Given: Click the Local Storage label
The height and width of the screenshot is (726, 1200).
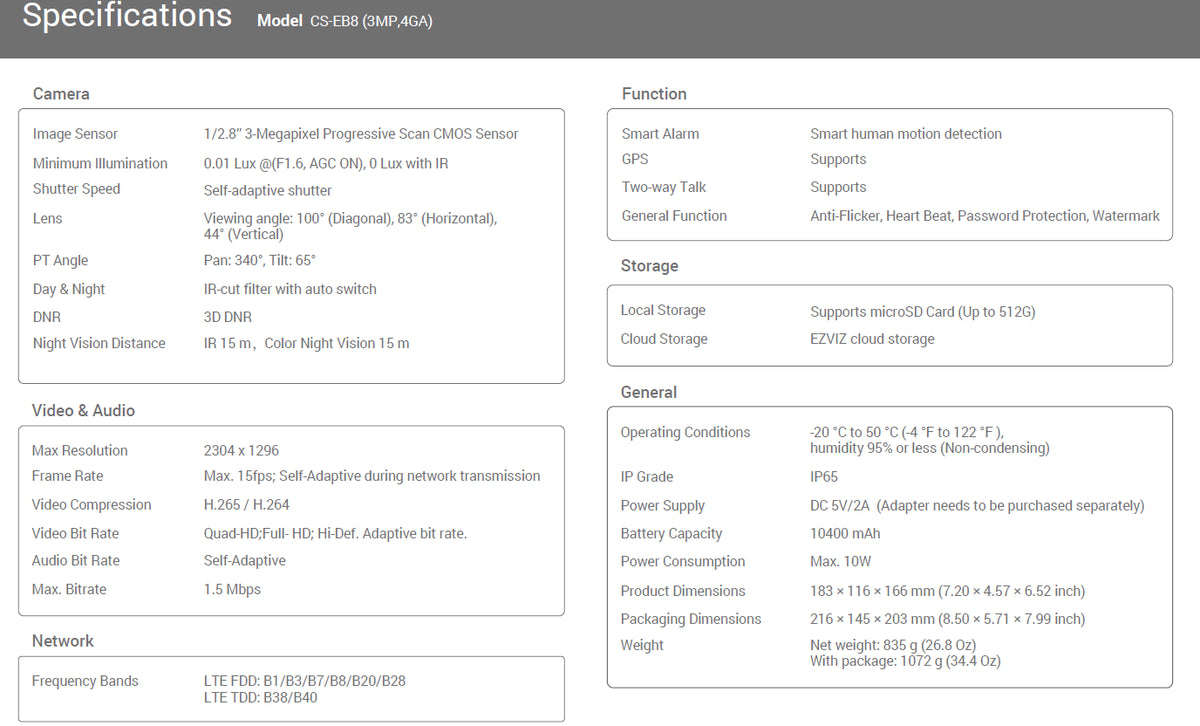Looking at the screenshot, I should (x=663, y=311).
